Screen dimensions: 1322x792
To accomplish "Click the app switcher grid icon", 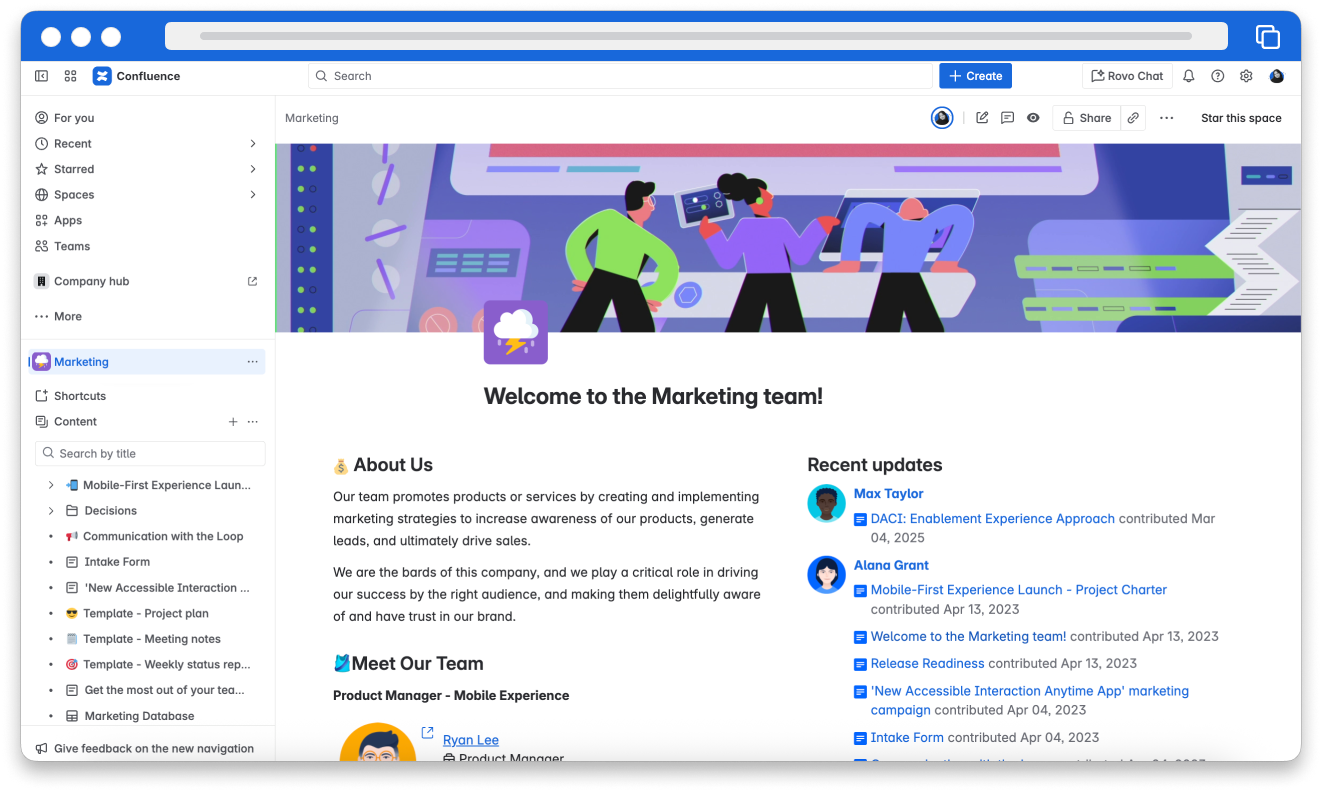I will coord(70,76).
